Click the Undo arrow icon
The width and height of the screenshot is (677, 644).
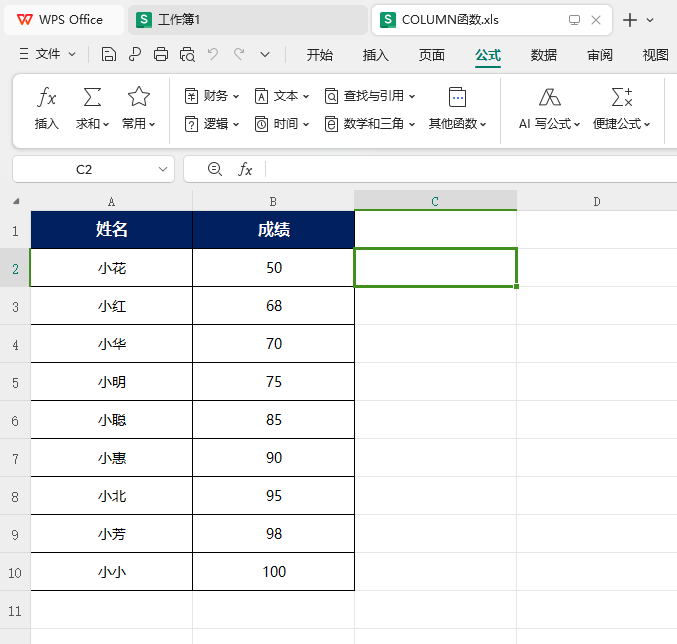pos(213,54)
